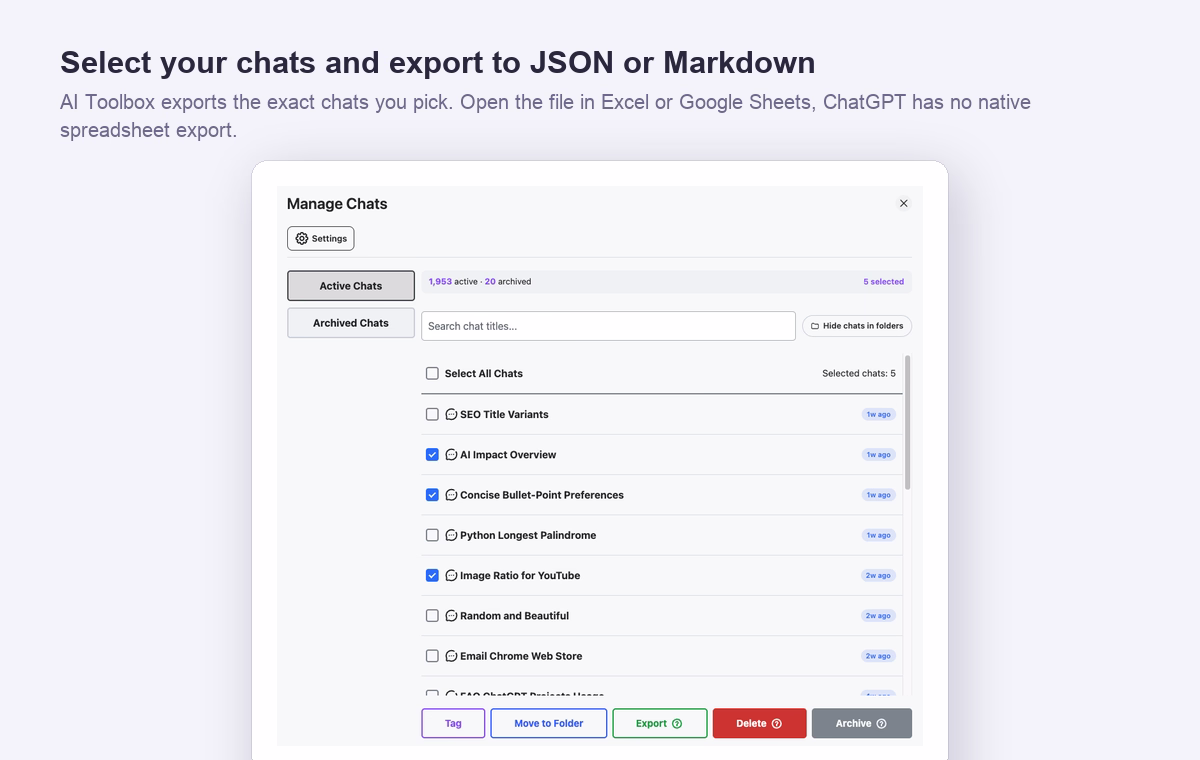
Task: Click the chat bubble icon beside AI Impact Overview
Action: (451, 454)
